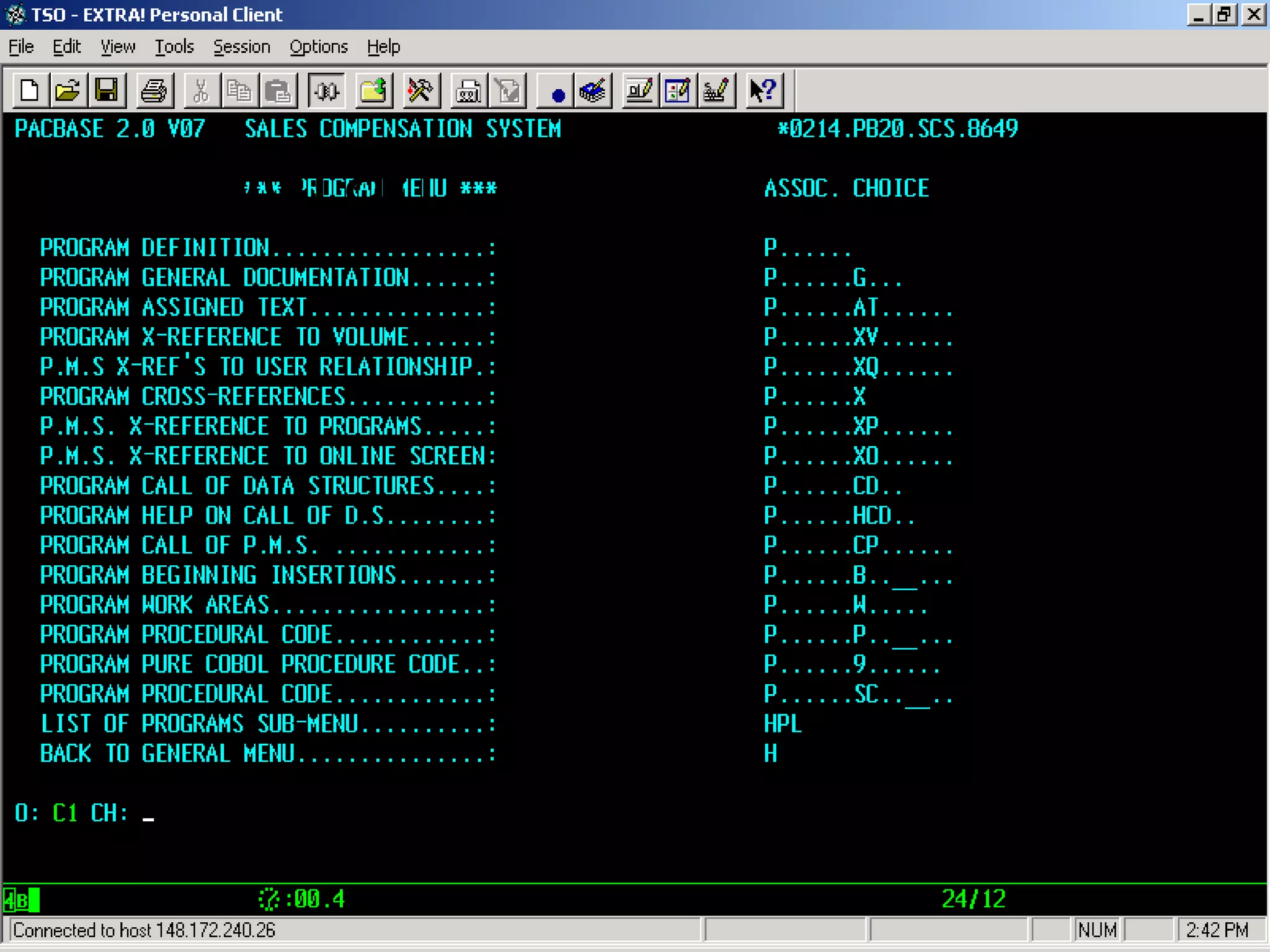
Task: Click the CH: command input field
Action: (x=149, y=813)
